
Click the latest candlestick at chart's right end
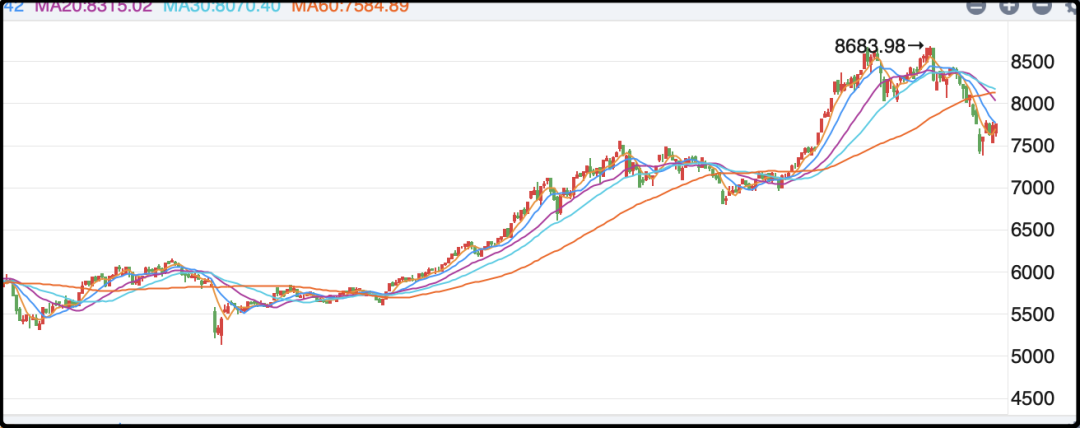995,129
